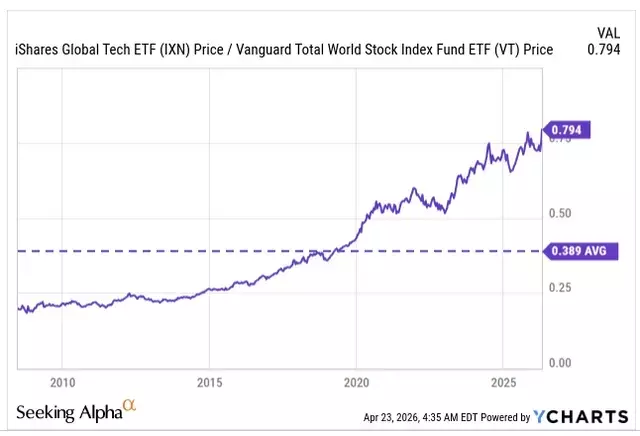Click the 0.00 y-axis label
Viewport: 640px width, 436px height.
tap(559, 362)
